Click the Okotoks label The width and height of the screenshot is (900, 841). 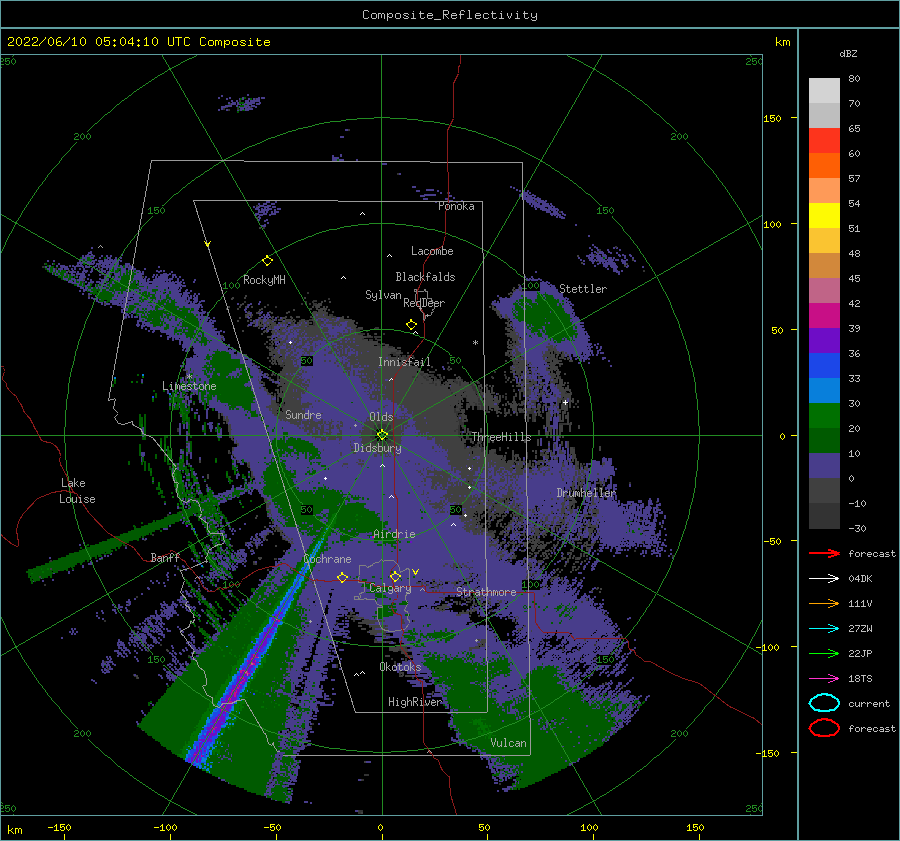point(400,667)
